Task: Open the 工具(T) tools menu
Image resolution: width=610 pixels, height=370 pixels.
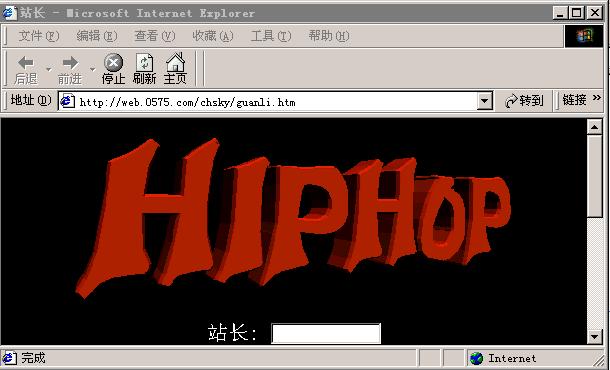Action: click(x=271, y=36)
